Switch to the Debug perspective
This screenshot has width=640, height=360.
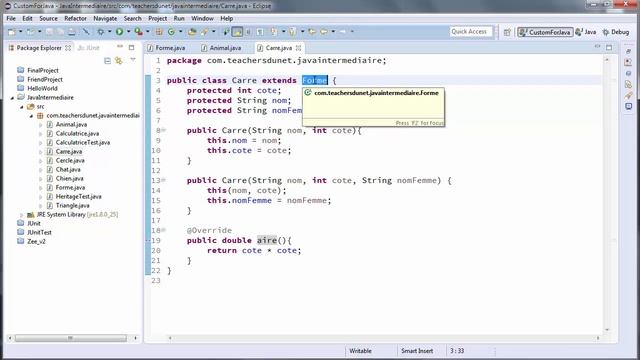pos(616,32)
